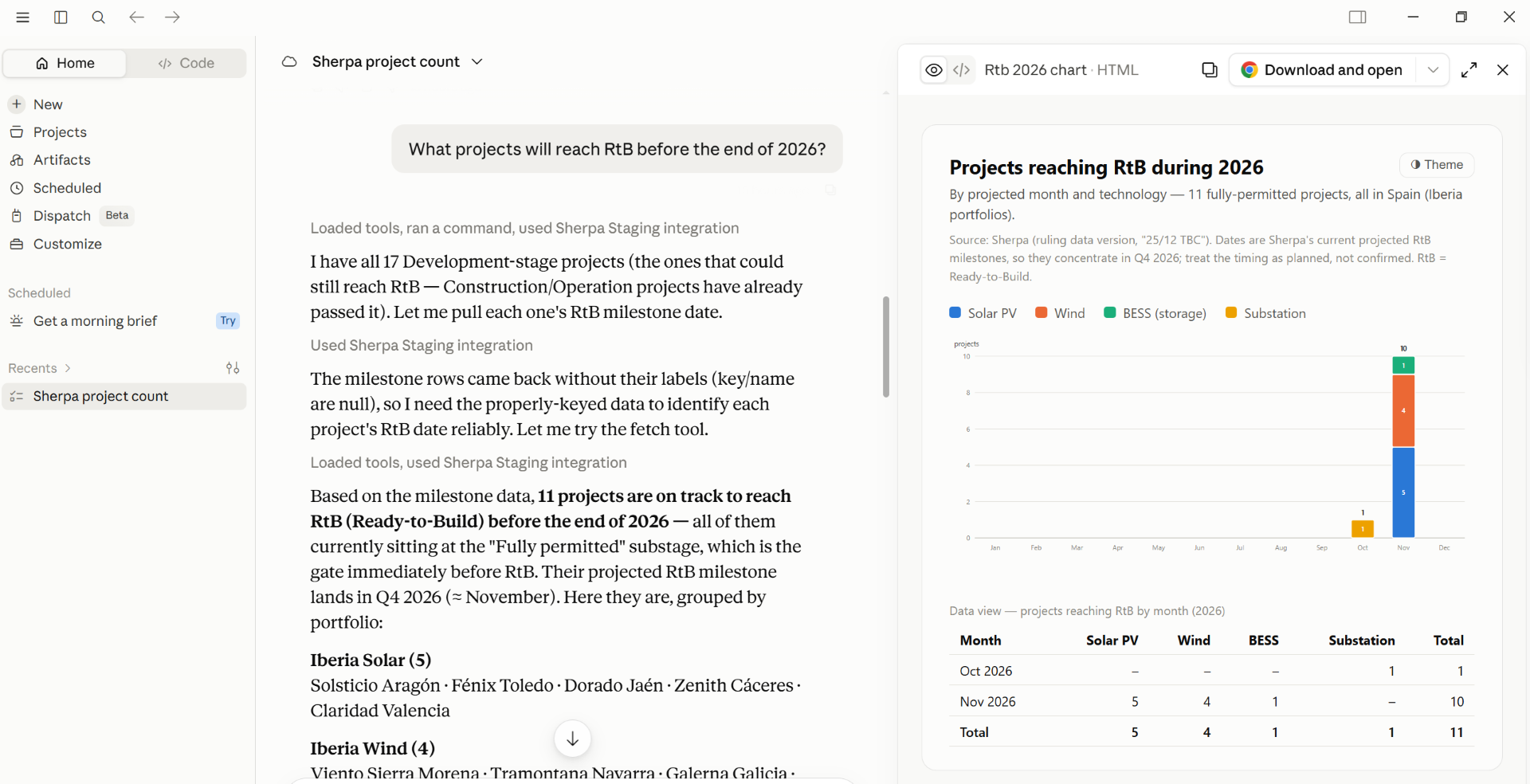Toggle BESS (storage) legend entry
The height and width of the screenshot is (784, 1530).
[1155, 313]
